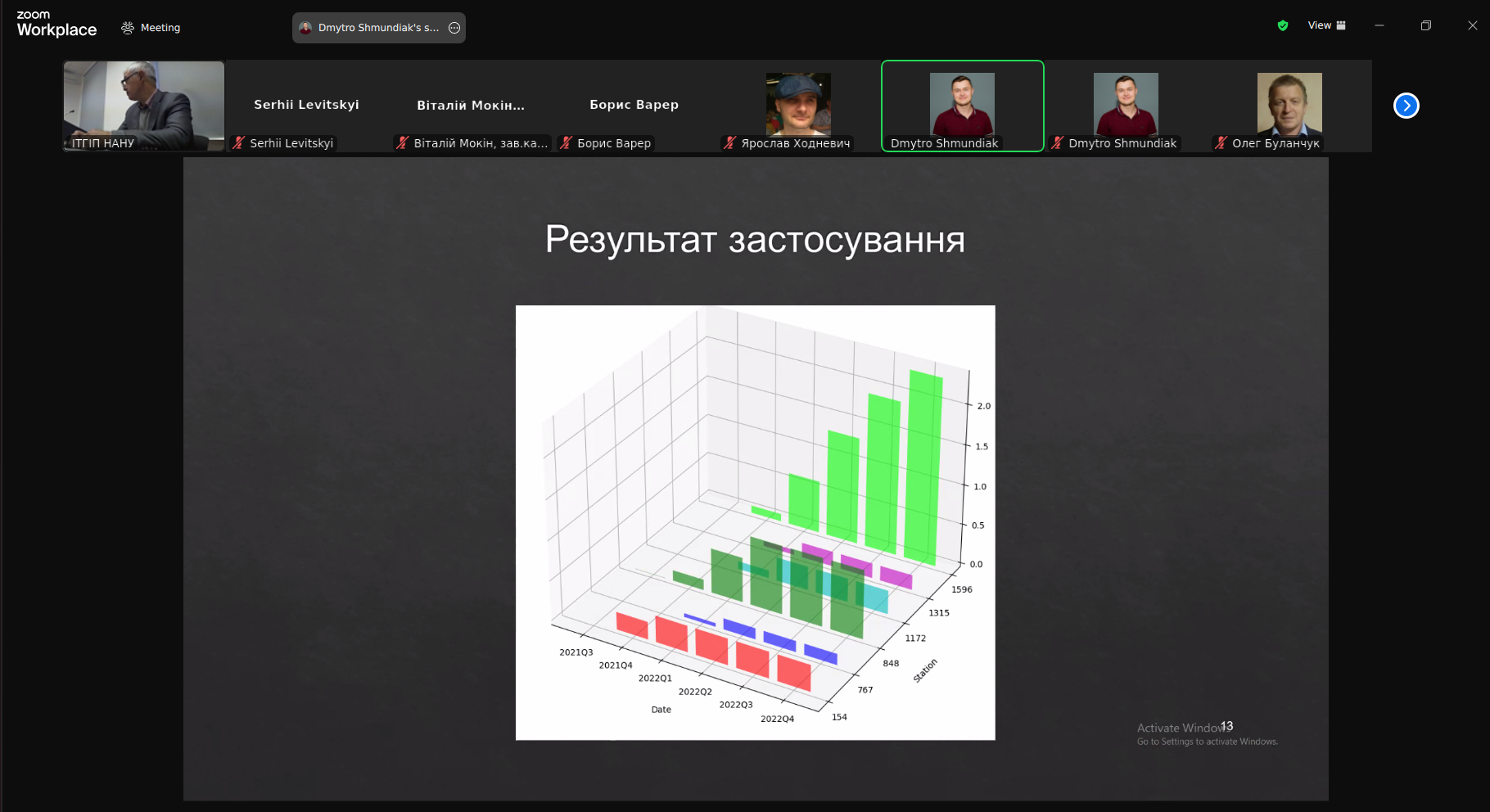Click the Station axis label
The width and height of the screenshot is (1490, 812).
[925, 670]
